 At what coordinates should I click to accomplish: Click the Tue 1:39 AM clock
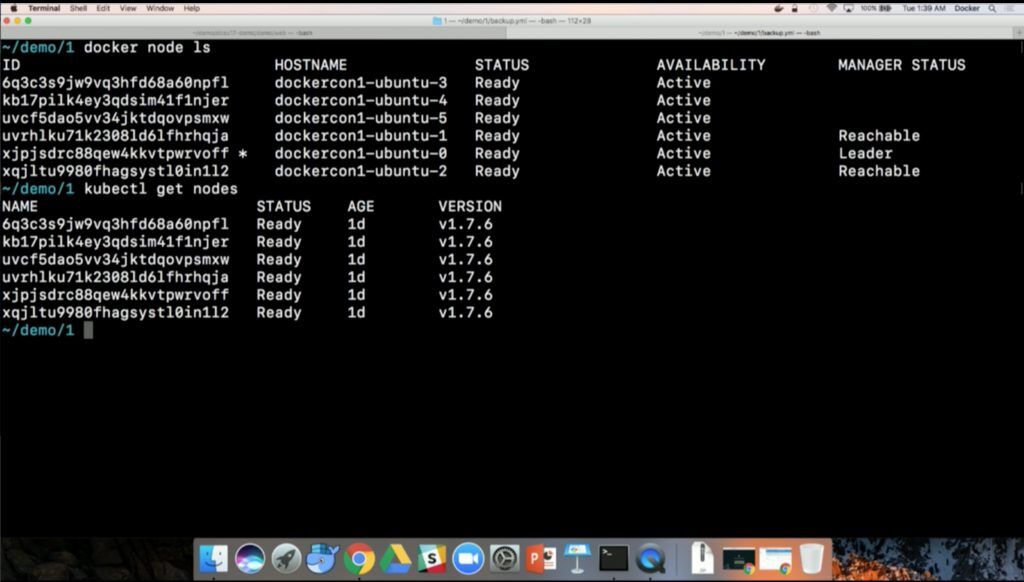coord(923,8)
